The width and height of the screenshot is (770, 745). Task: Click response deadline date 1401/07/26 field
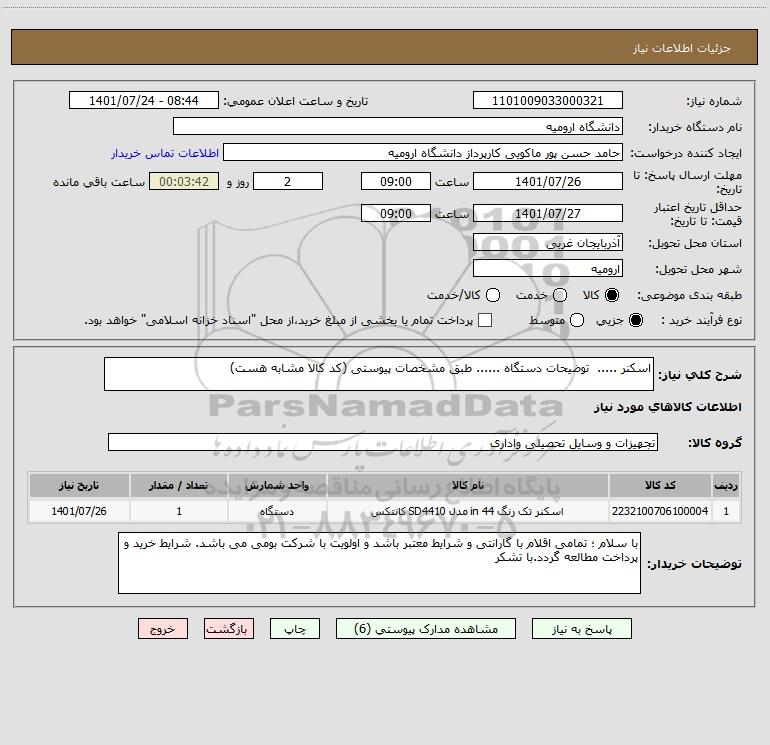548,181
